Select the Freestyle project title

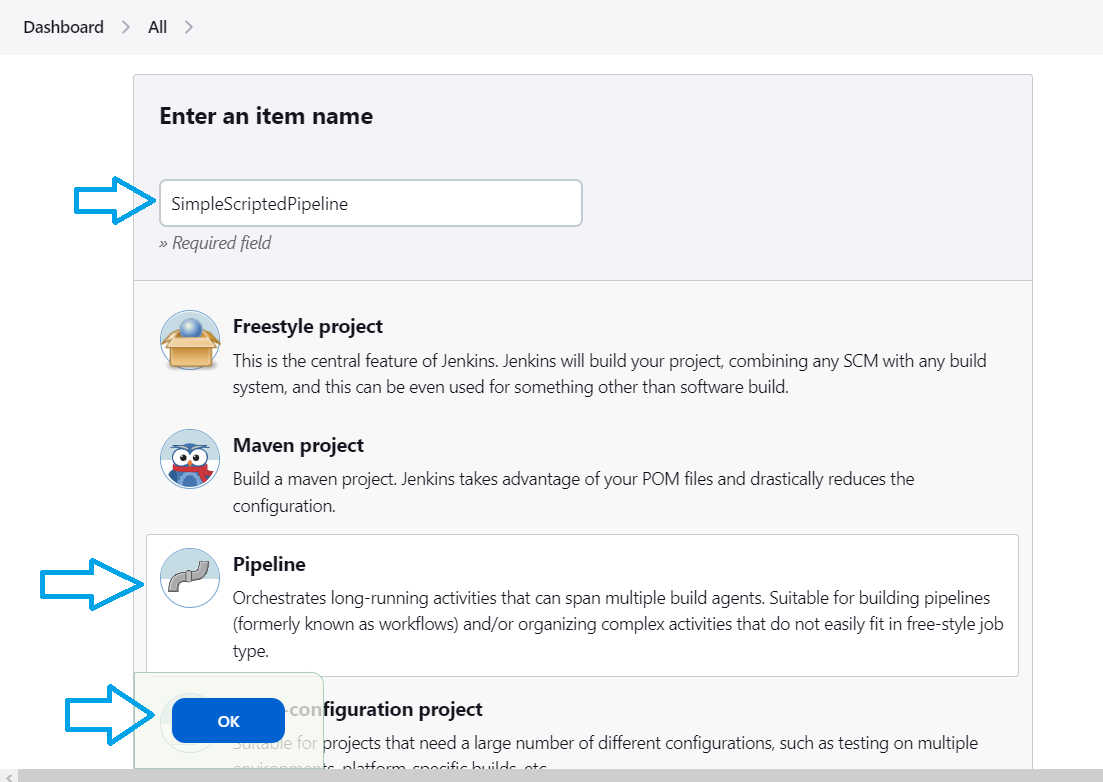(308, 326)
